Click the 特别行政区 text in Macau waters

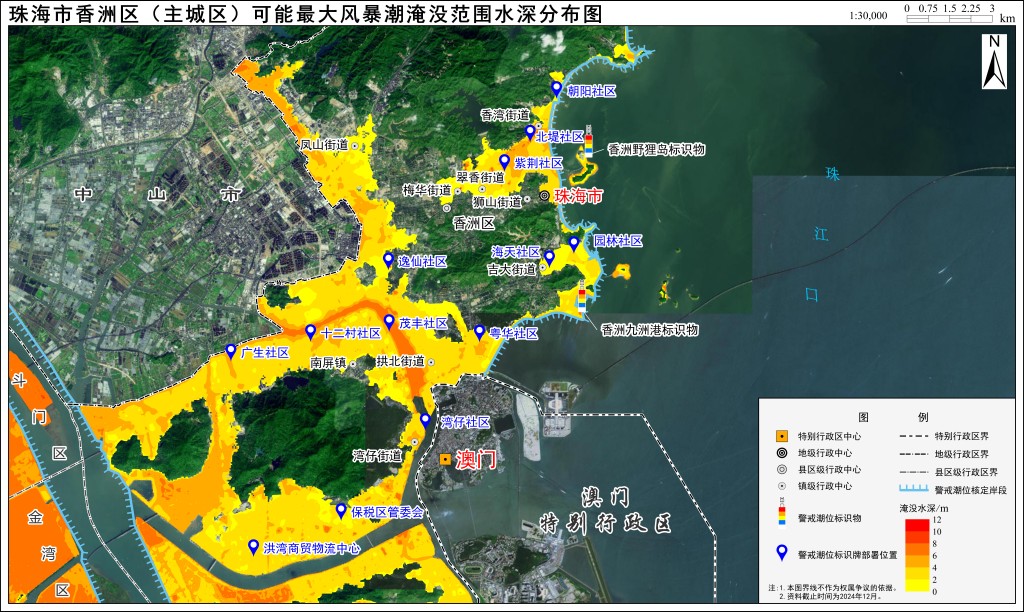coord(605,524)
